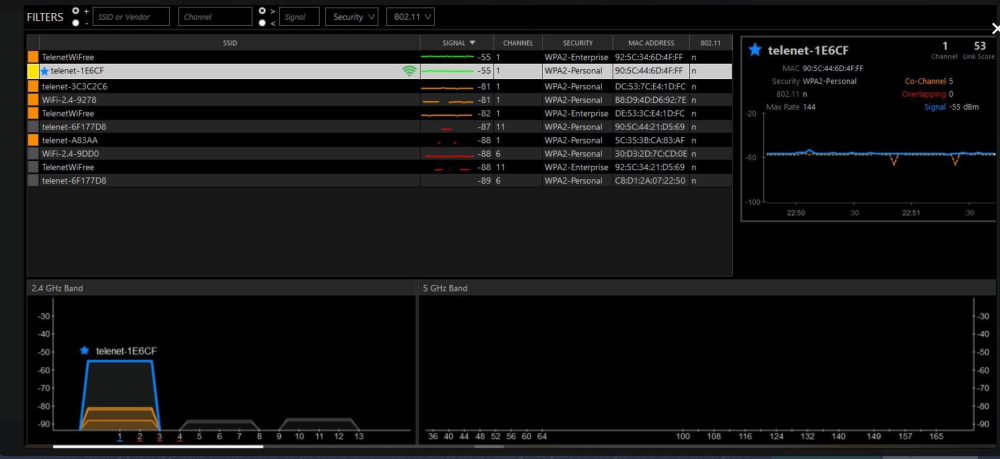Click the Co-Channel label in details panel

click(925, 81)
